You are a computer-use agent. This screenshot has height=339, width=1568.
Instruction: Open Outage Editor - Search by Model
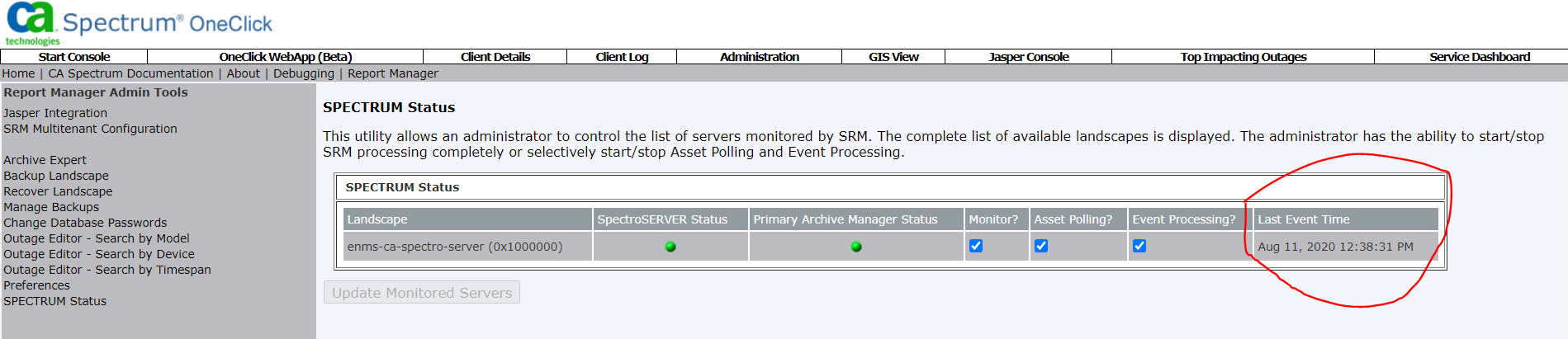97,238
